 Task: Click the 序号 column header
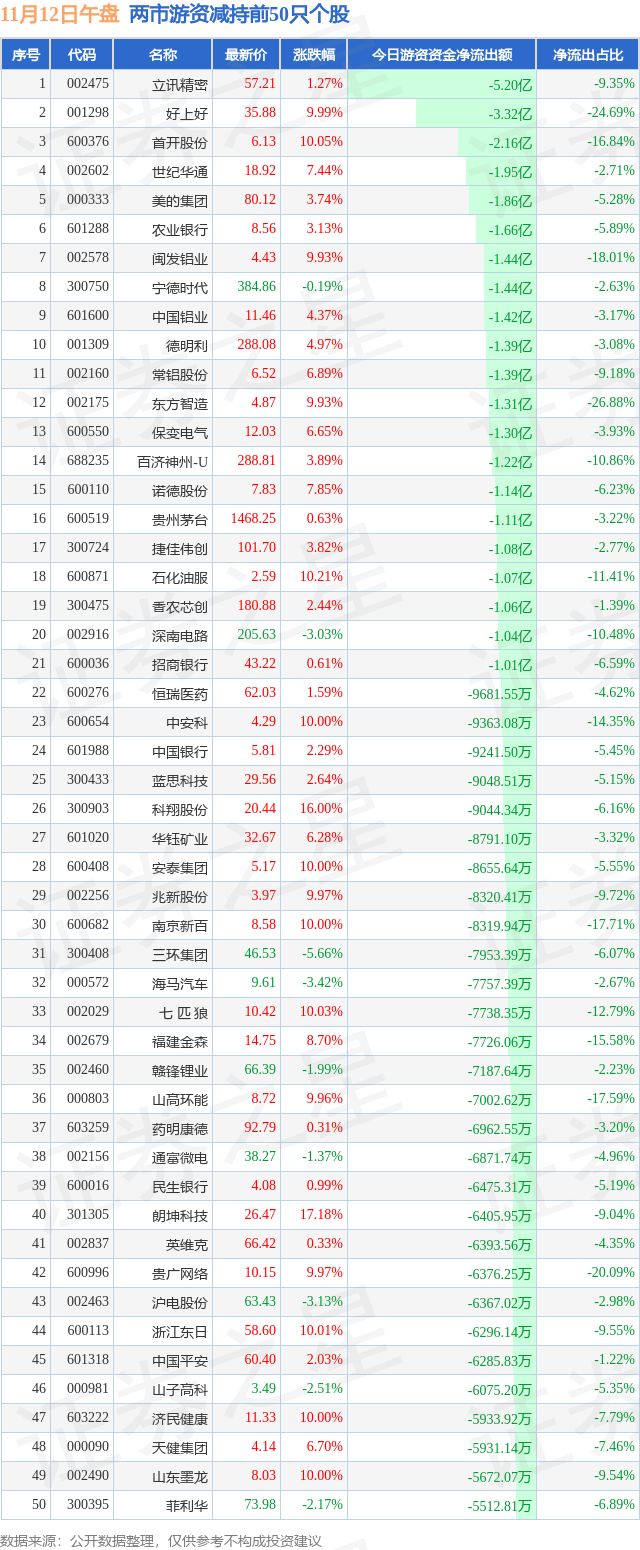click(x=25, y=55)
